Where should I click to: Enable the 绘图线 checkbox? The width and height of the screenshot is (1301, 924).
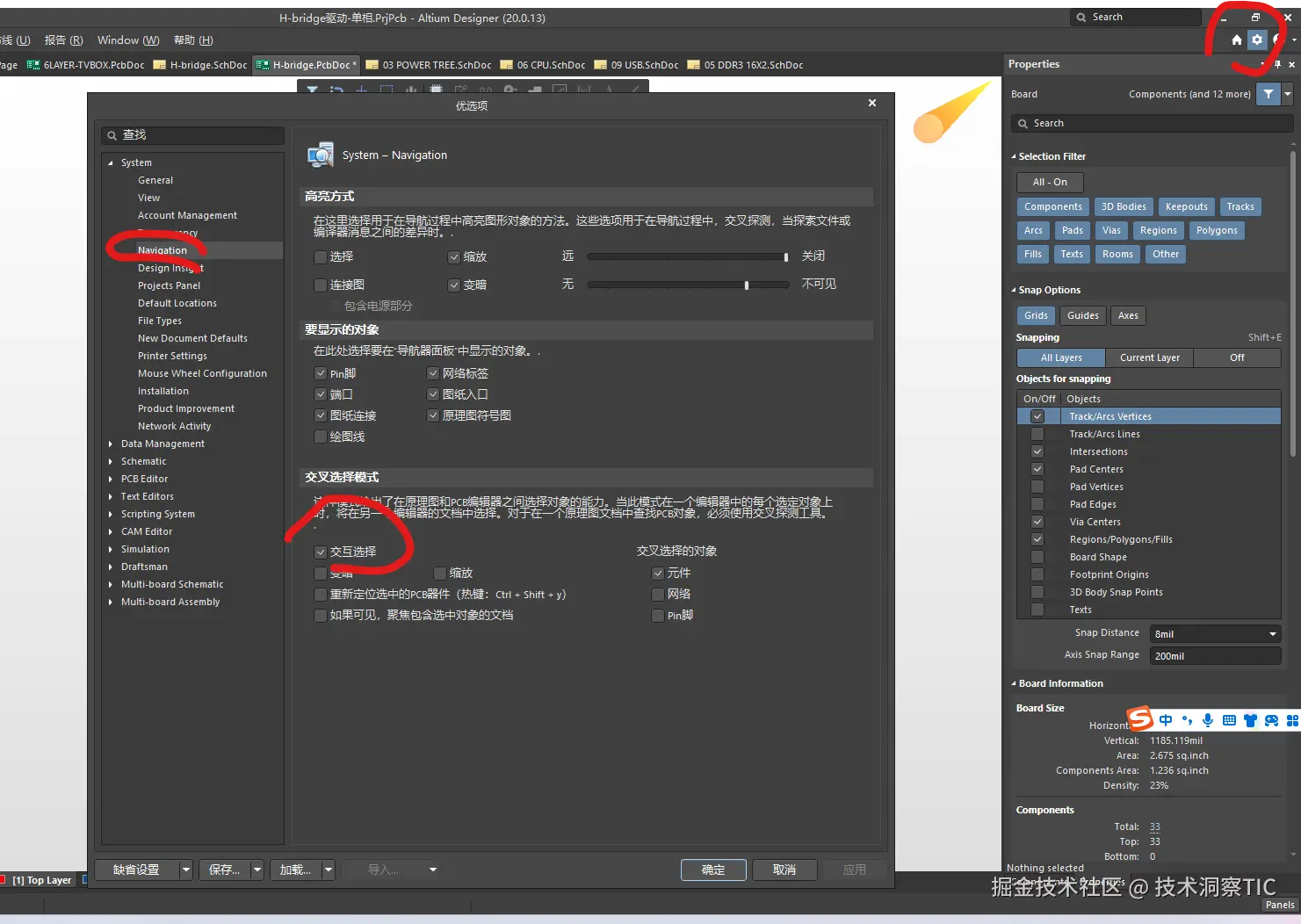click(x=321, y=437)
